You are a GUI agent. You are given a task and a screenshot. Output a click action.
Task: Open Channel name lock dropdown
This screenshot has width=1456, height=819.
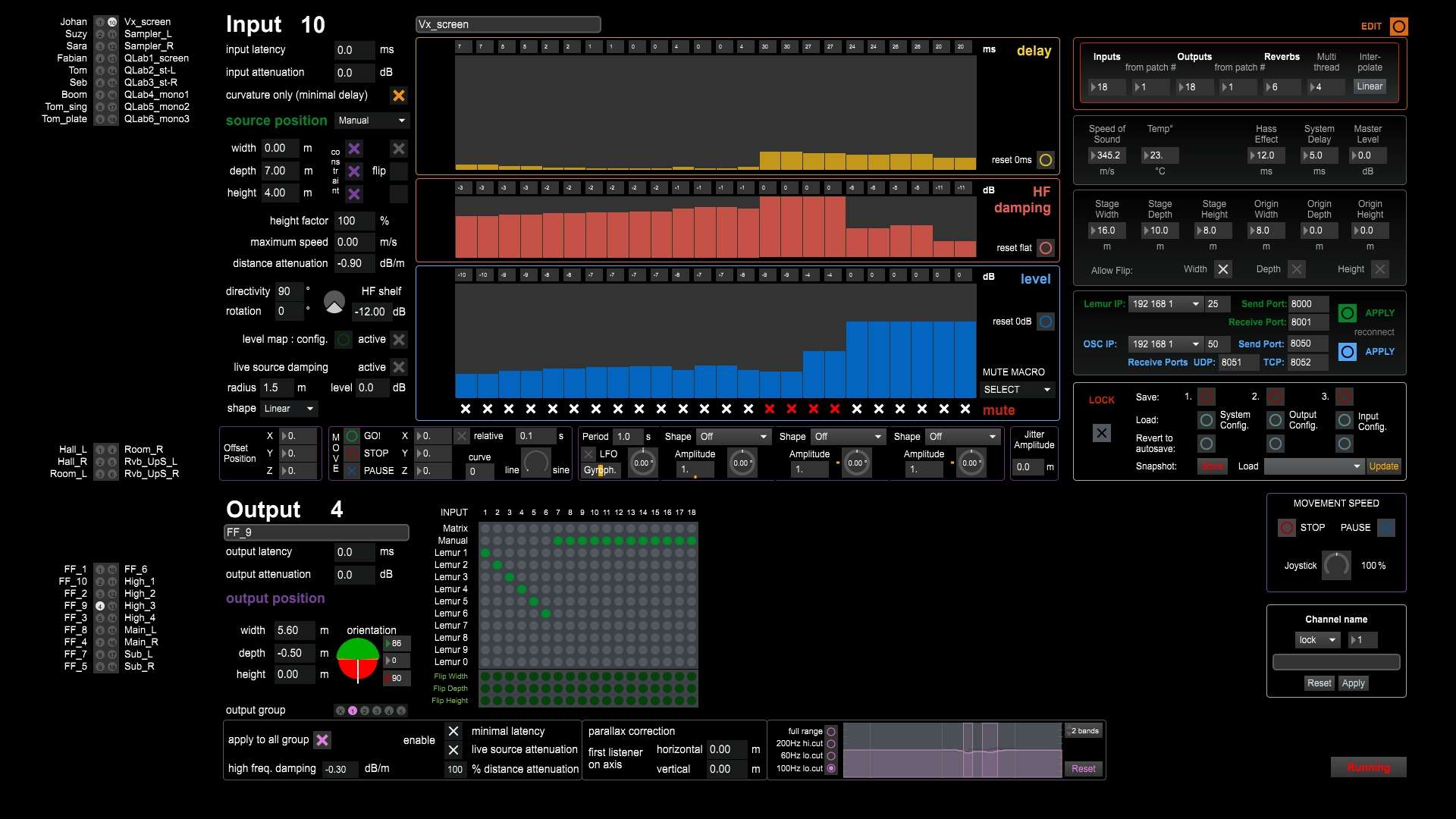(x=1318, y=640)
